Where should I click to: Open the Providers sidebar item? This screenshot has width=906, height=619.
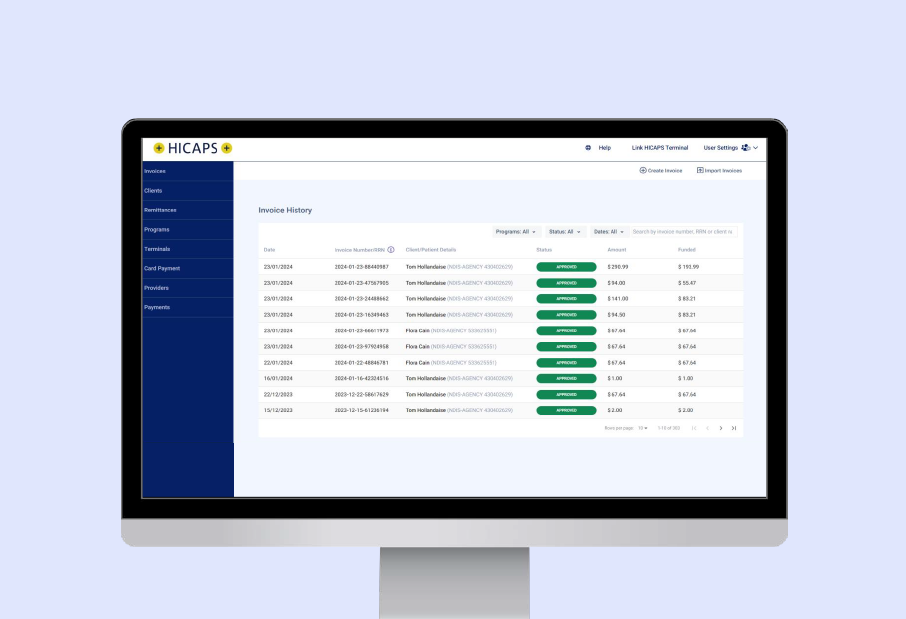[x=157, y=288]
